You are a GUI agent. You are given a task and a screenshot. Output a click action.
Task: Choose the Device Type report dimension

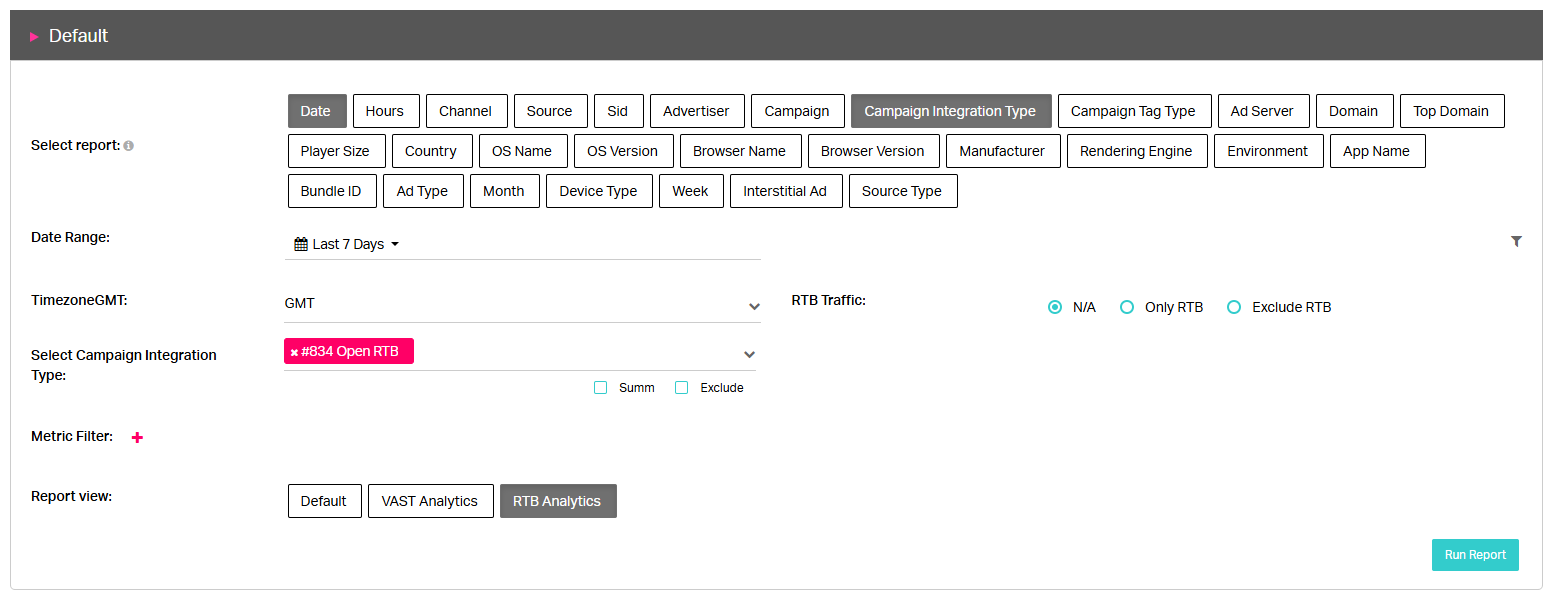click(598, 191)
